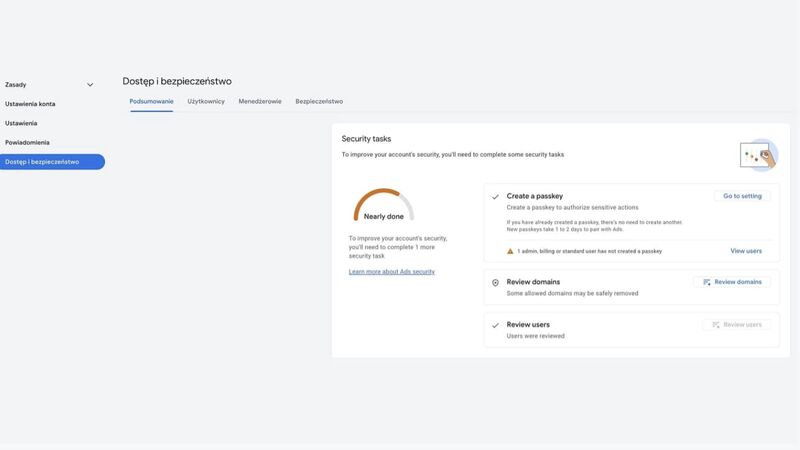Click the checkmark icon beside Create a passkey

point(495,197)
